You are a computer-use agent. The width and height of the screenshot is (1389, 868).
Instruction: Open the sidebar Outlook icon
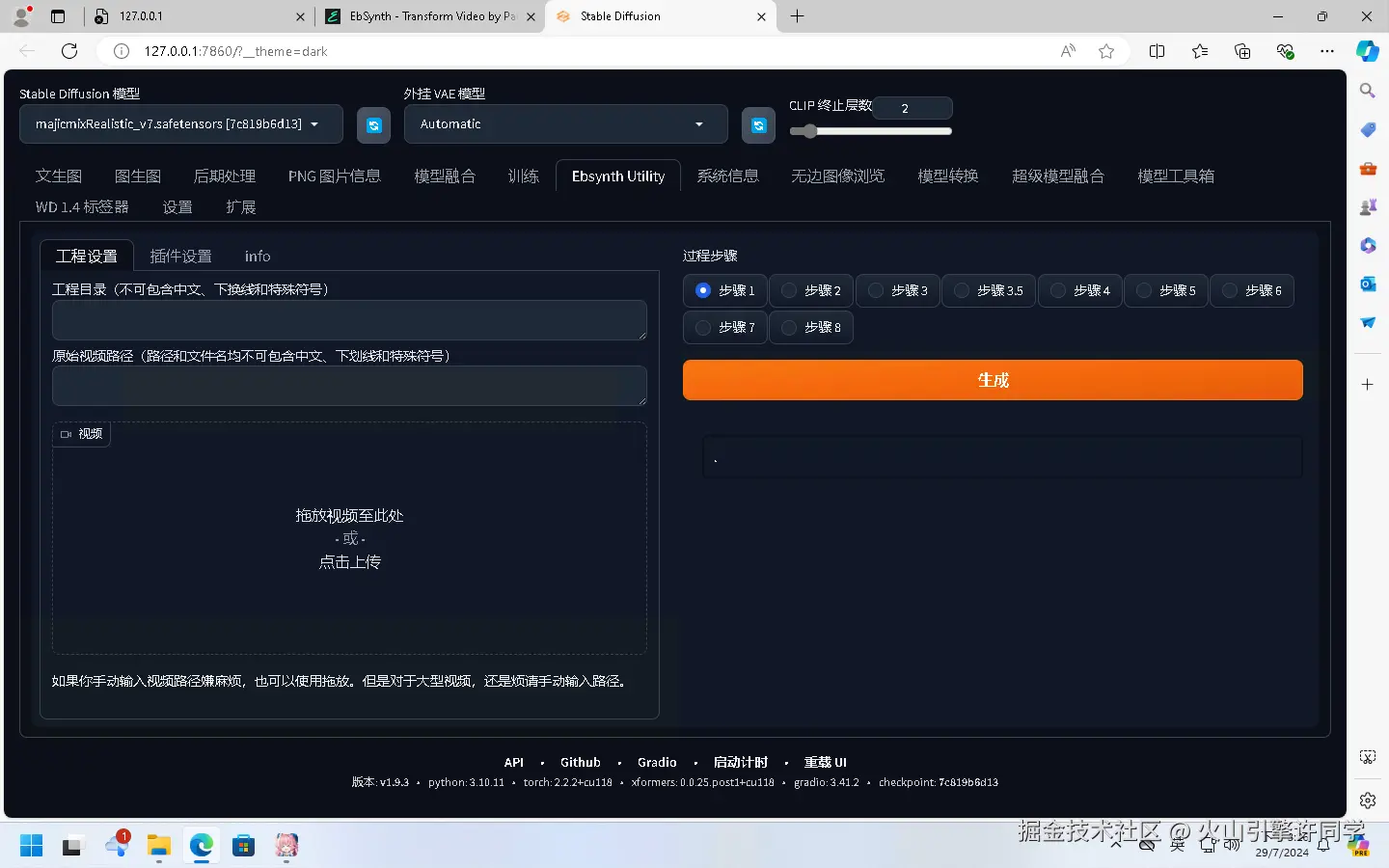click(1368, 284)
